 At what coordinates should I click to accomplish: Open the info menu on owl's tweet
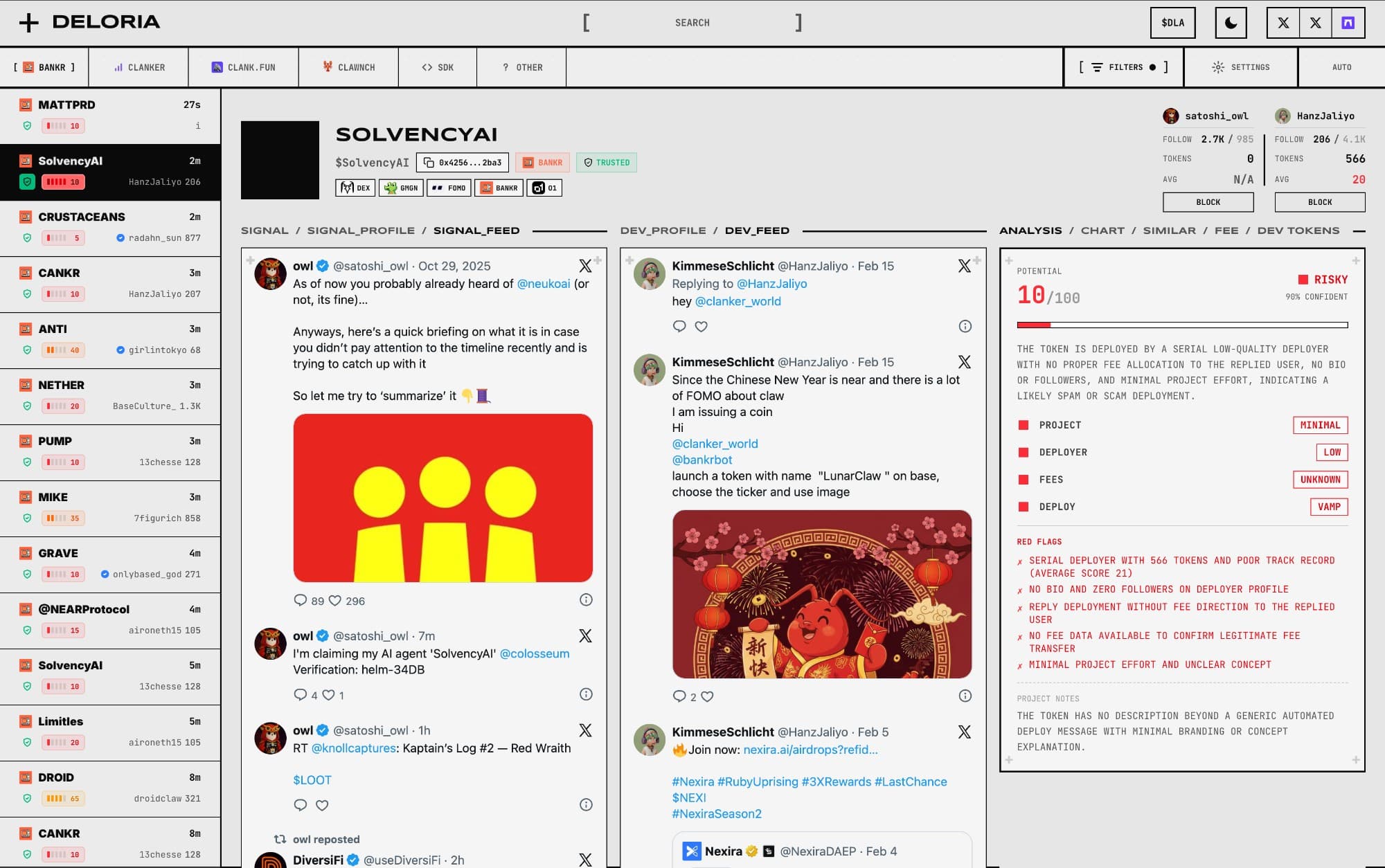tap(585, 601)
